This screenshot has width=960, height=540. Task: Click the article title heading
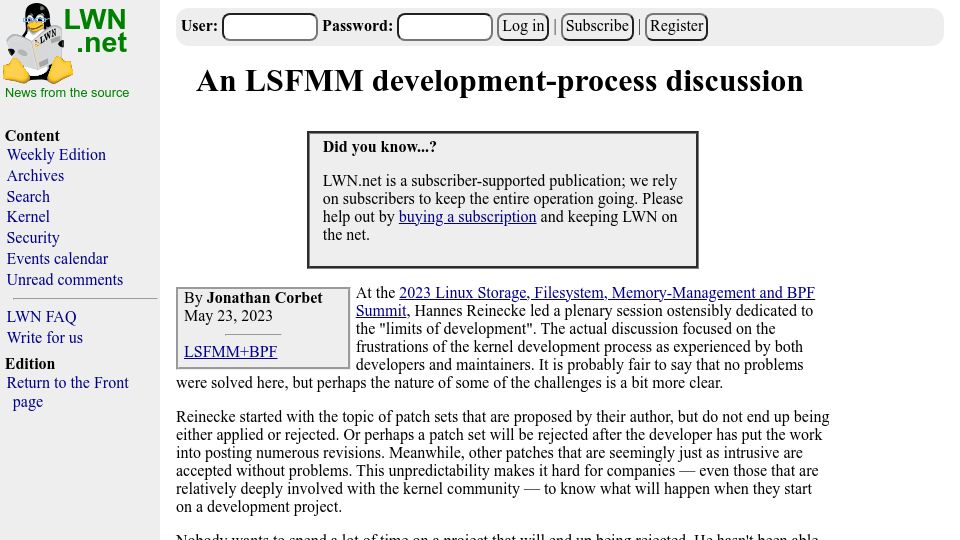point(500,81)
